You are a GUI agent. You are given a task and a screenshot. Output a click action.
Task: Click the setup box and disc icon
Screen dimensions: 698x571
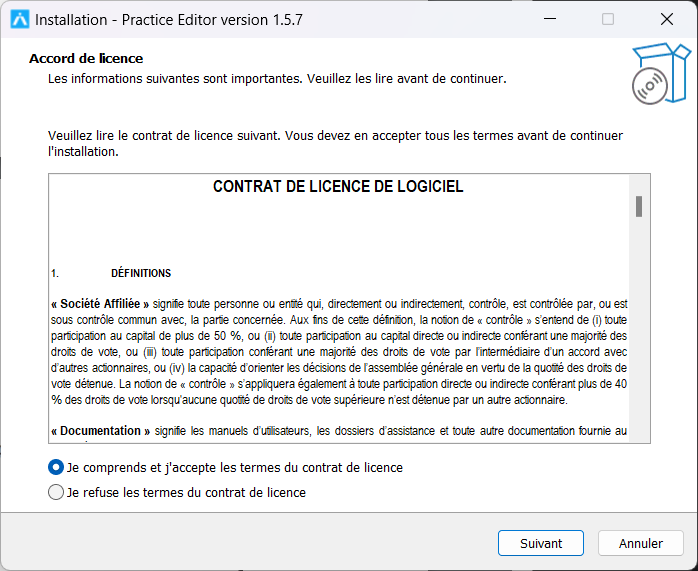661,73
